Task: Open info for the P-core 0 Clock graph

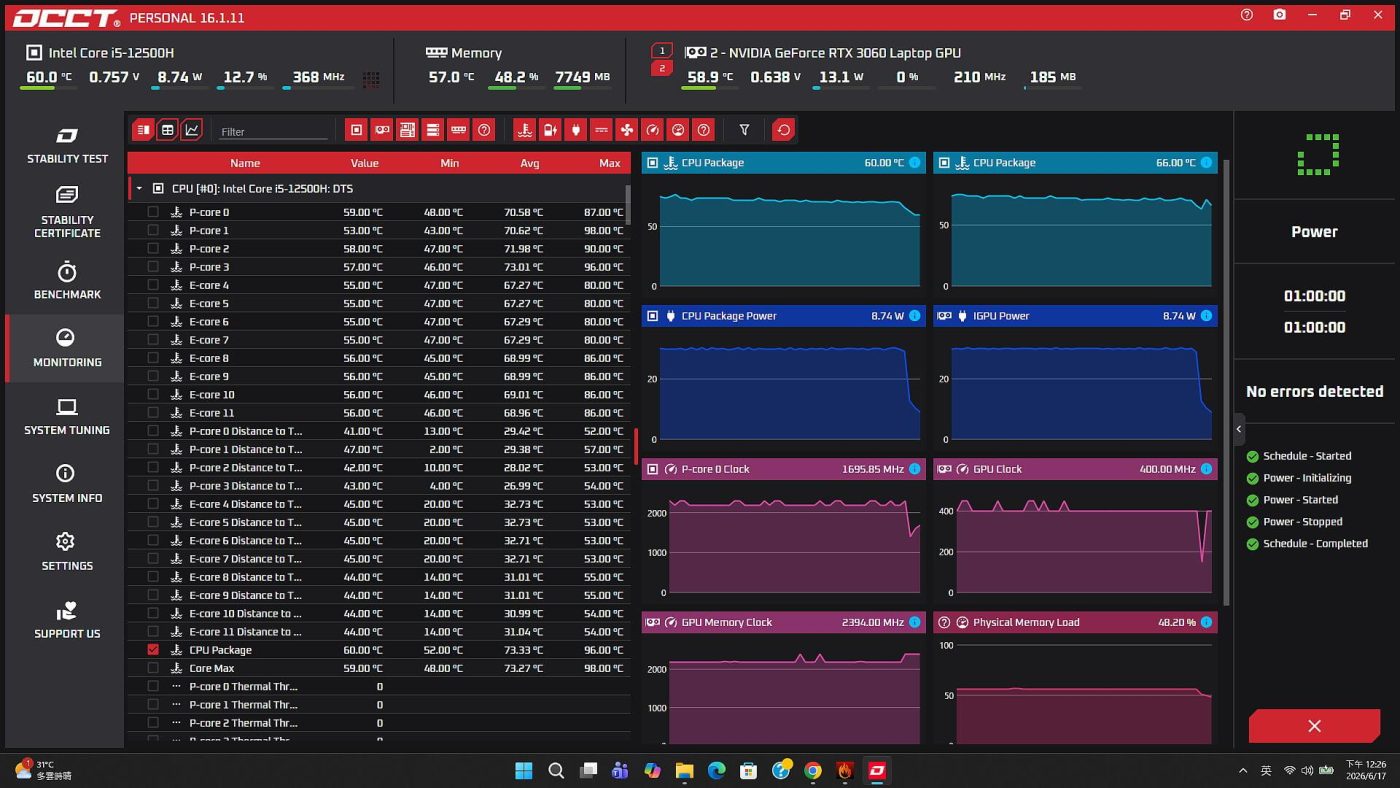Action: (x=914, y=469)
